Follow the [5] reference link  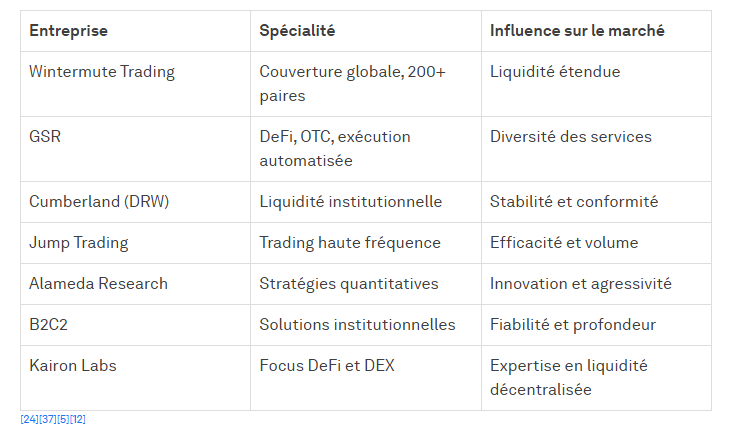63,419
